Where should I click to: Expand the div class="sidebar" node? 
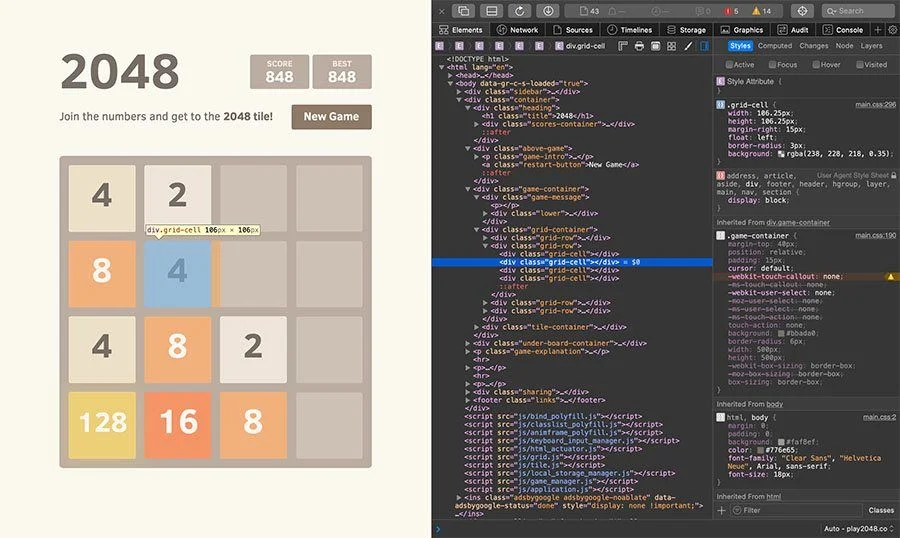(459, 91)
